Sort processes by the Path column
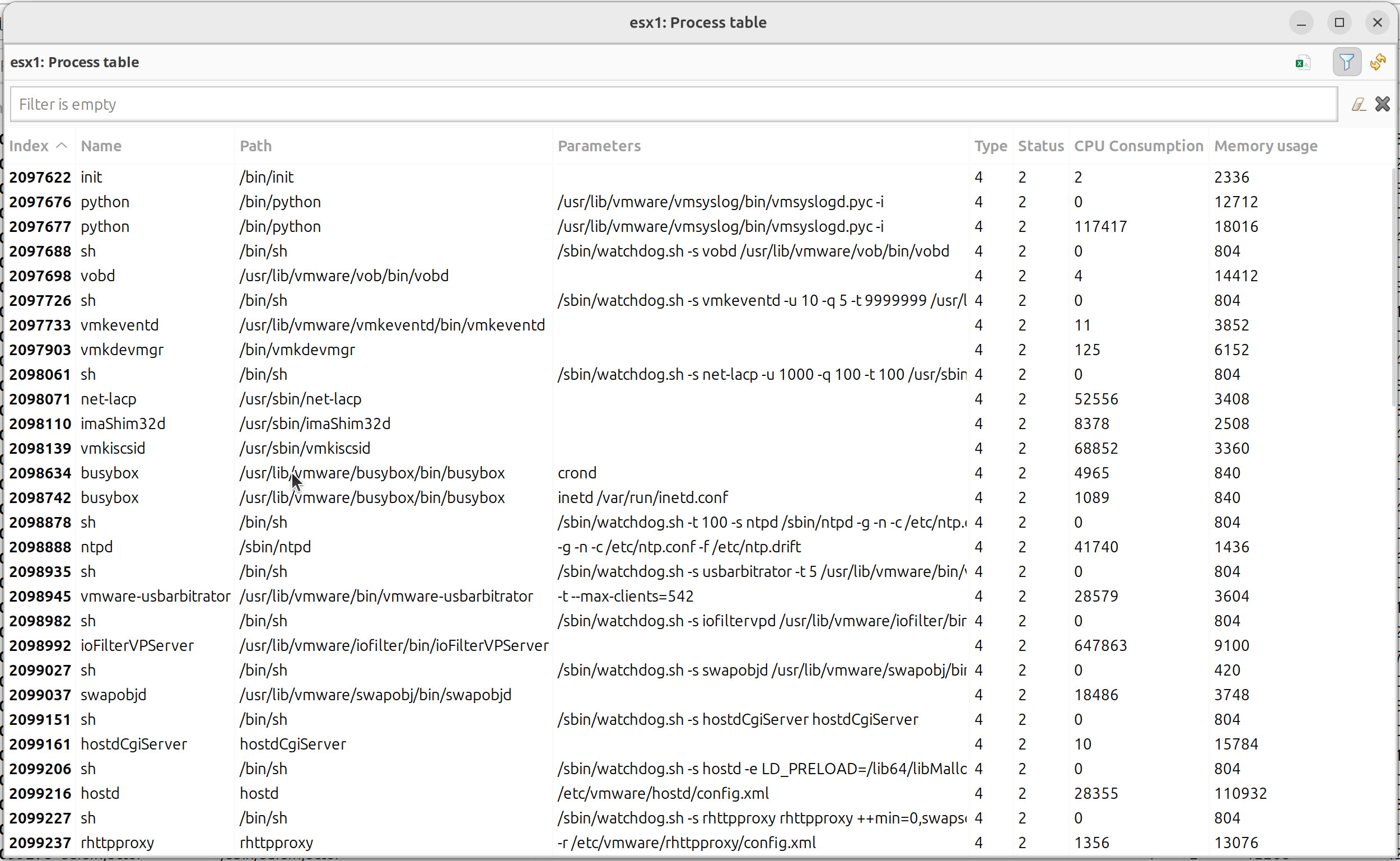1400x861 pixels. click(255, 146)
